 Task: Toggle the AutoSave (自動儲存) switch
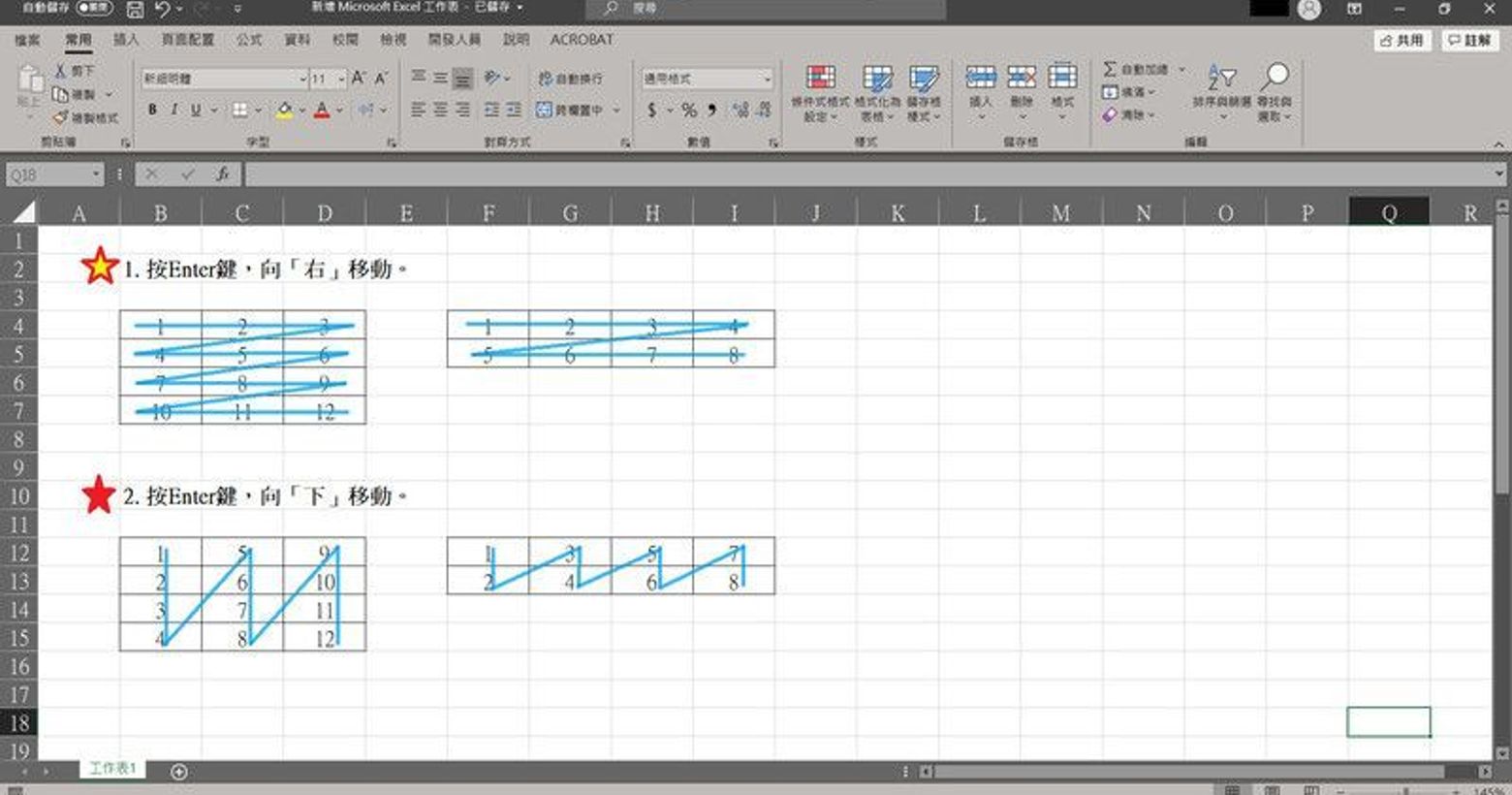click(94, 8)
